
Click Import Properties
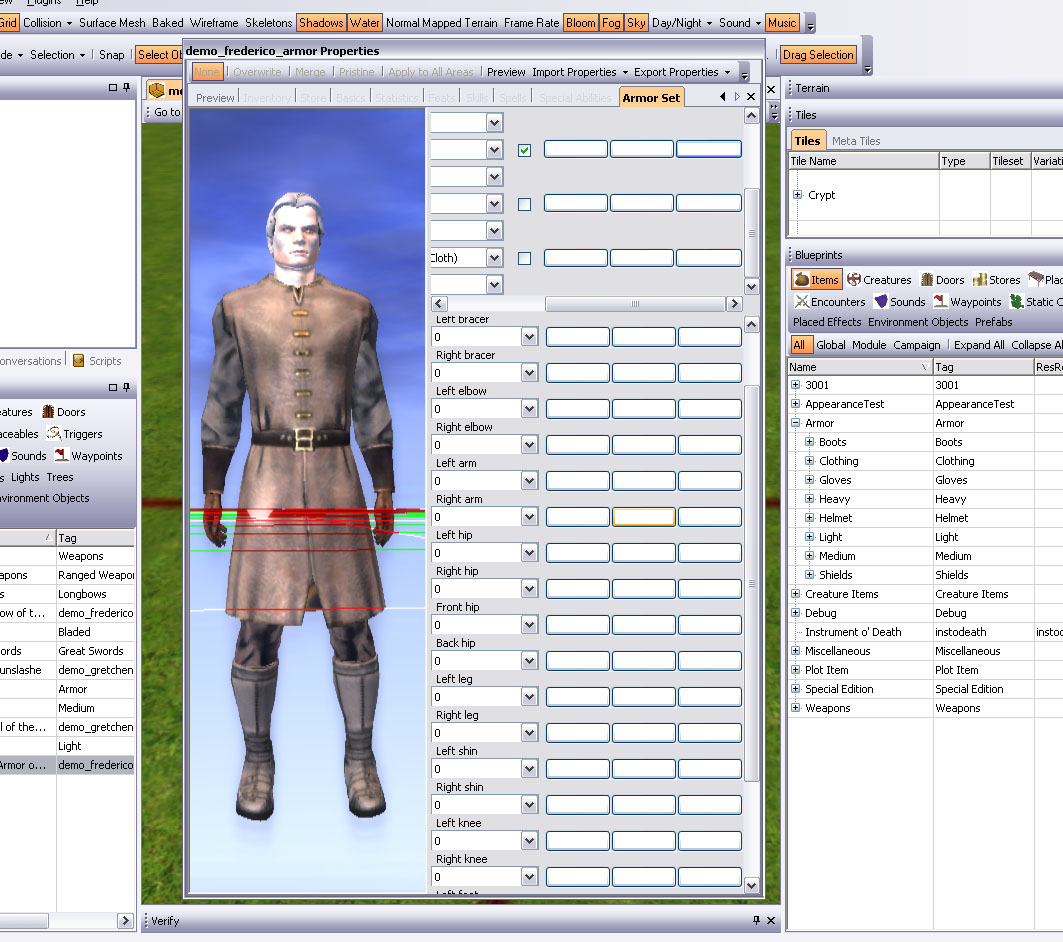point(574,72)
